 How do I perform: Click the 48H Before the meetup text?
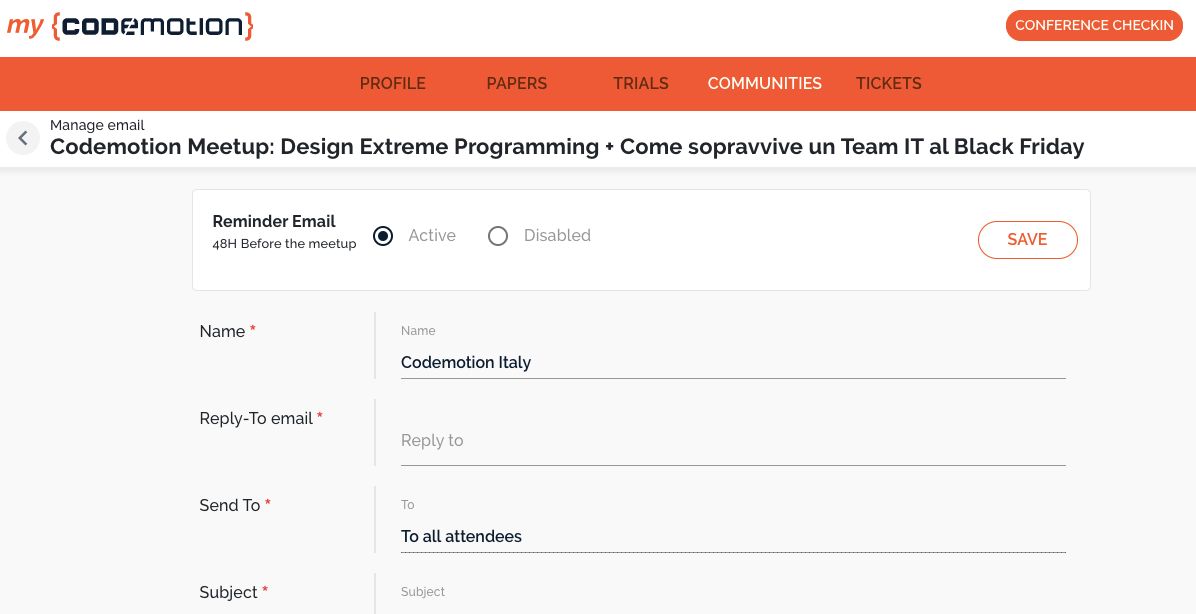pyautogui.click(x=284, y=243)
